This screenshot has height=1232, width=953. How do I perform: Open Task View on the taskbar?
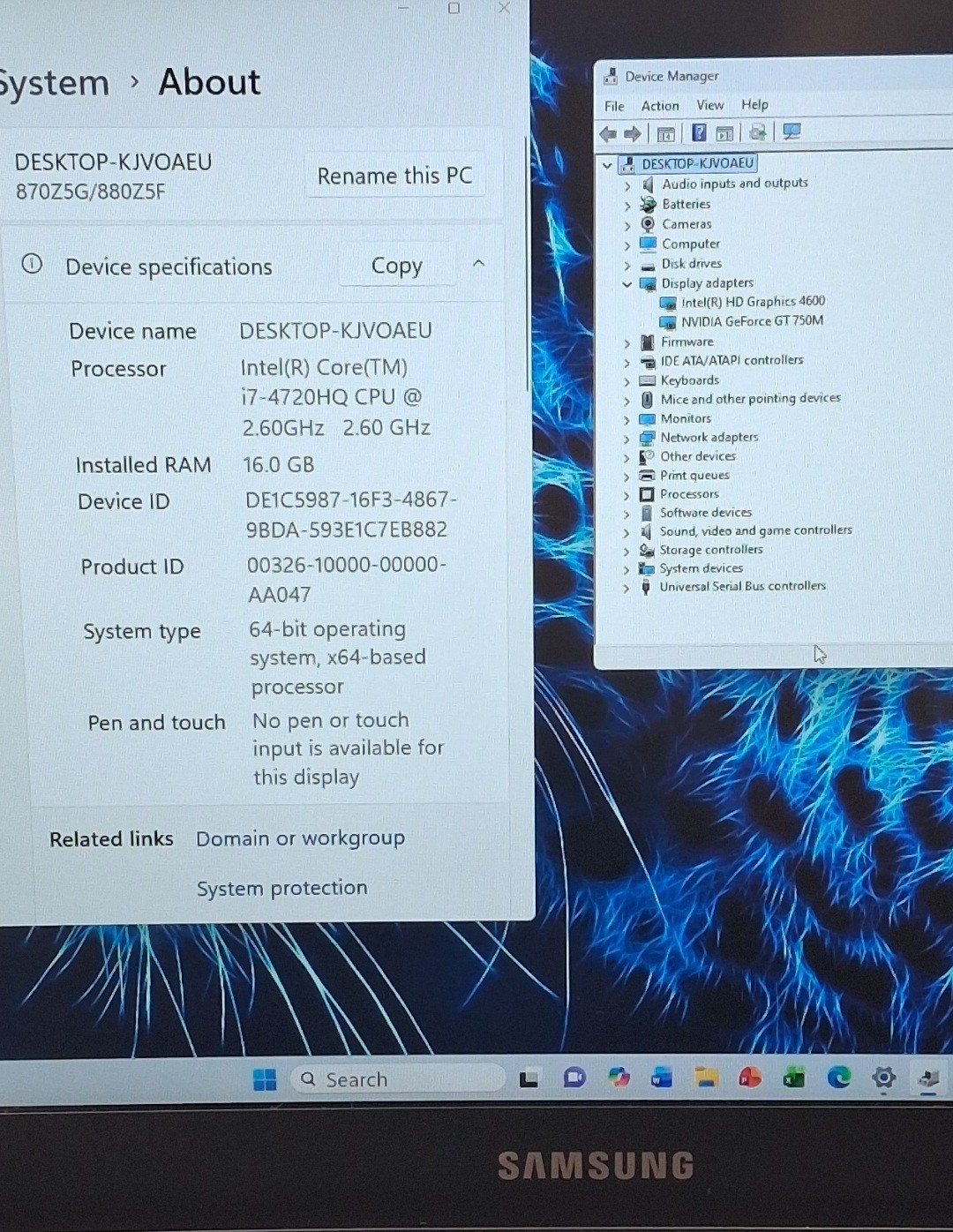[x=529, y=1078]
